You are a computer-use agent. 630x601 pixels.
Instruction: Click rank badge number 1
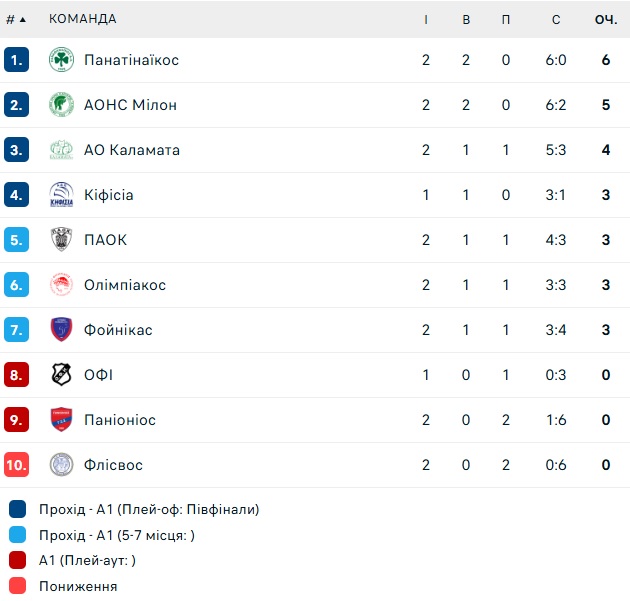tap(16, 60)
